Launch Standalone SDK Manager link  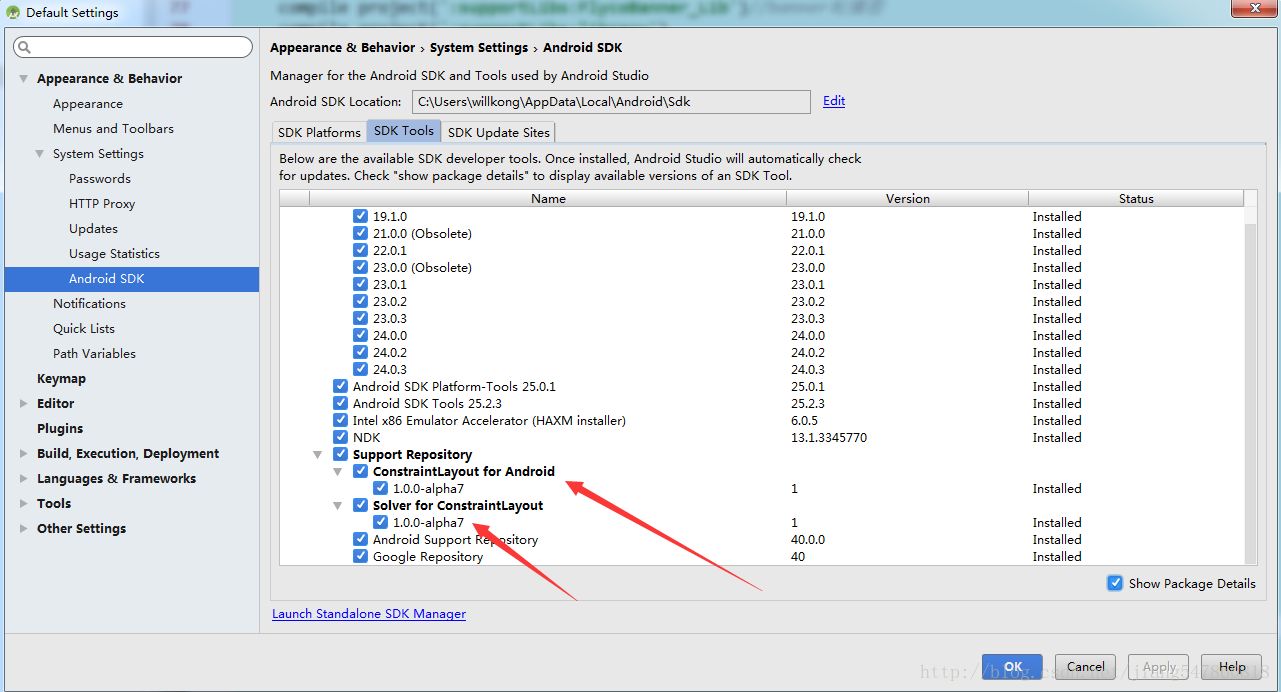coord(369,613)
